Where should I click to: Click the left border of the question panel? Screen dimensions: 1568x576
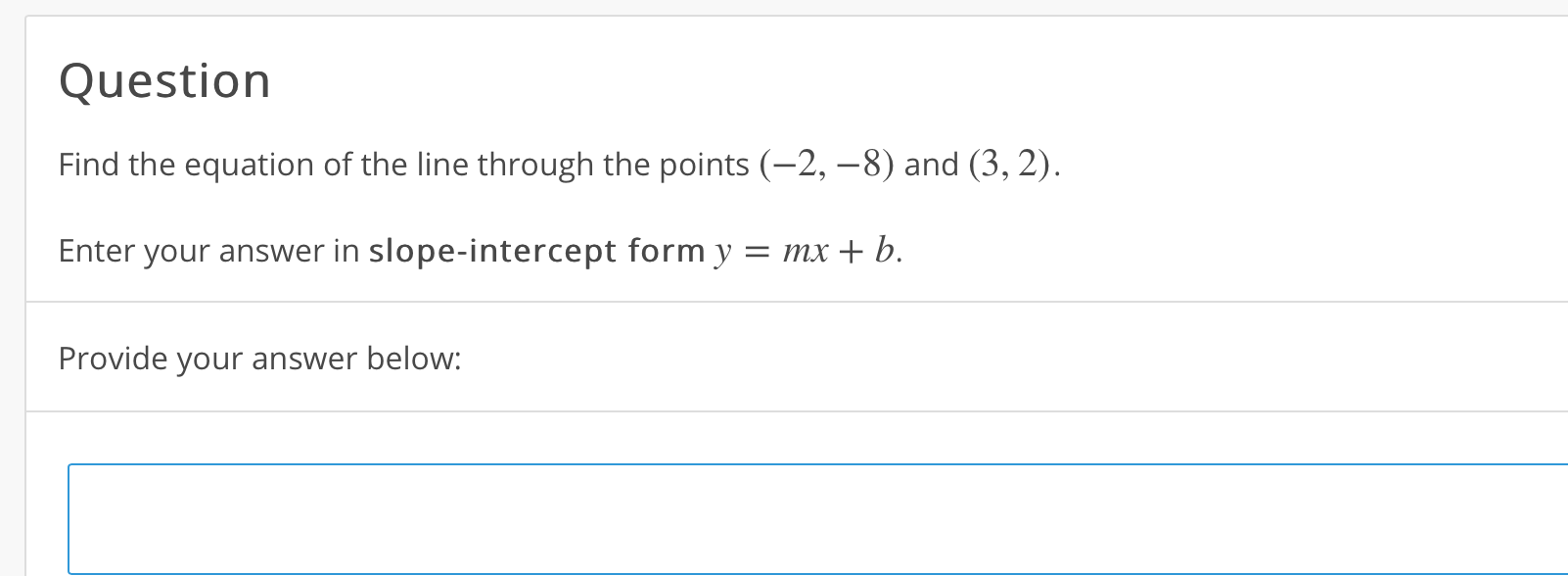pos(25,294)
